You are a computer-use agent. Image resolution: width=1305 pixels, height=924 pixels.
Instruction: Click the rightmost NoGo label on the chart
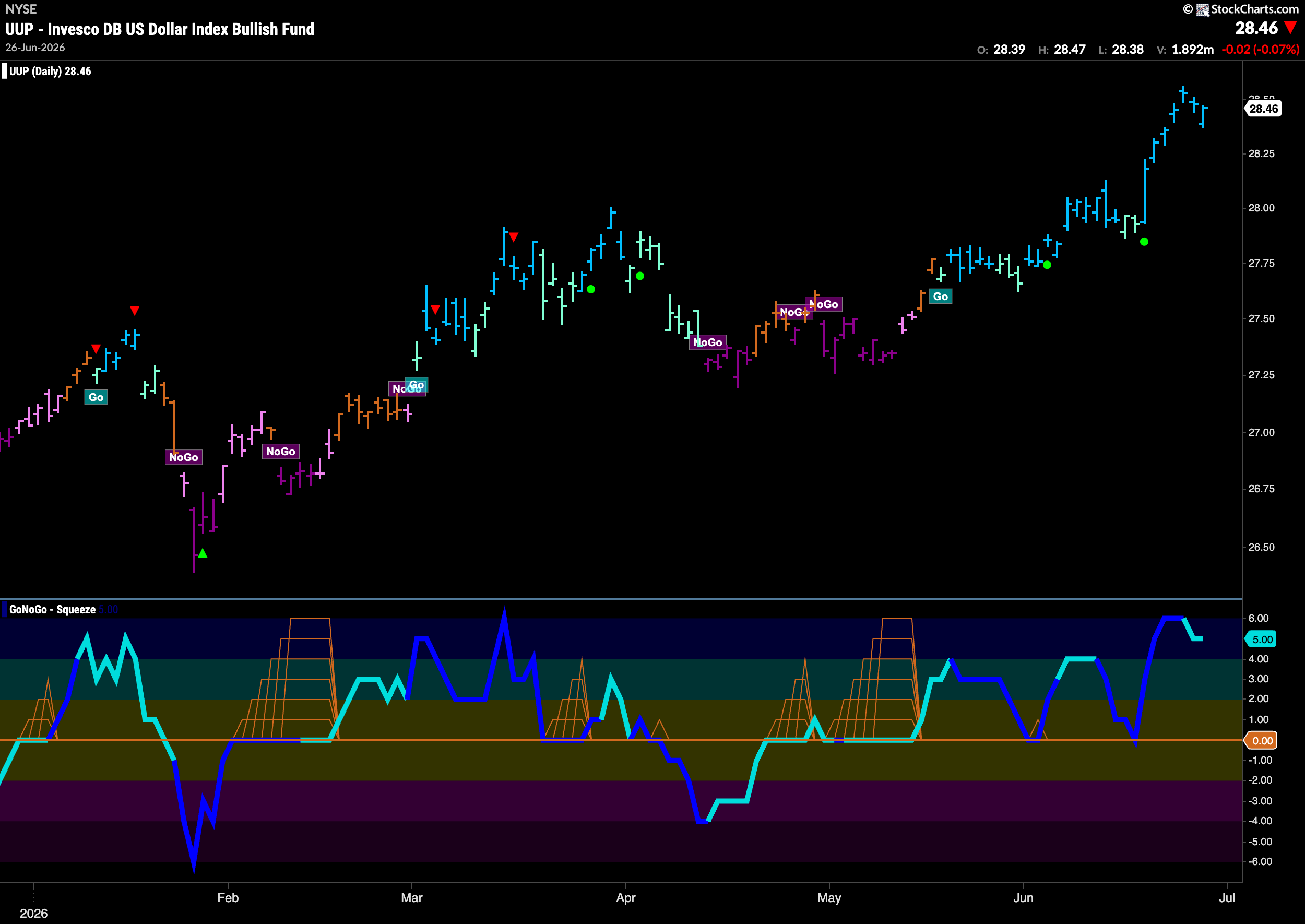pos(824,304)
